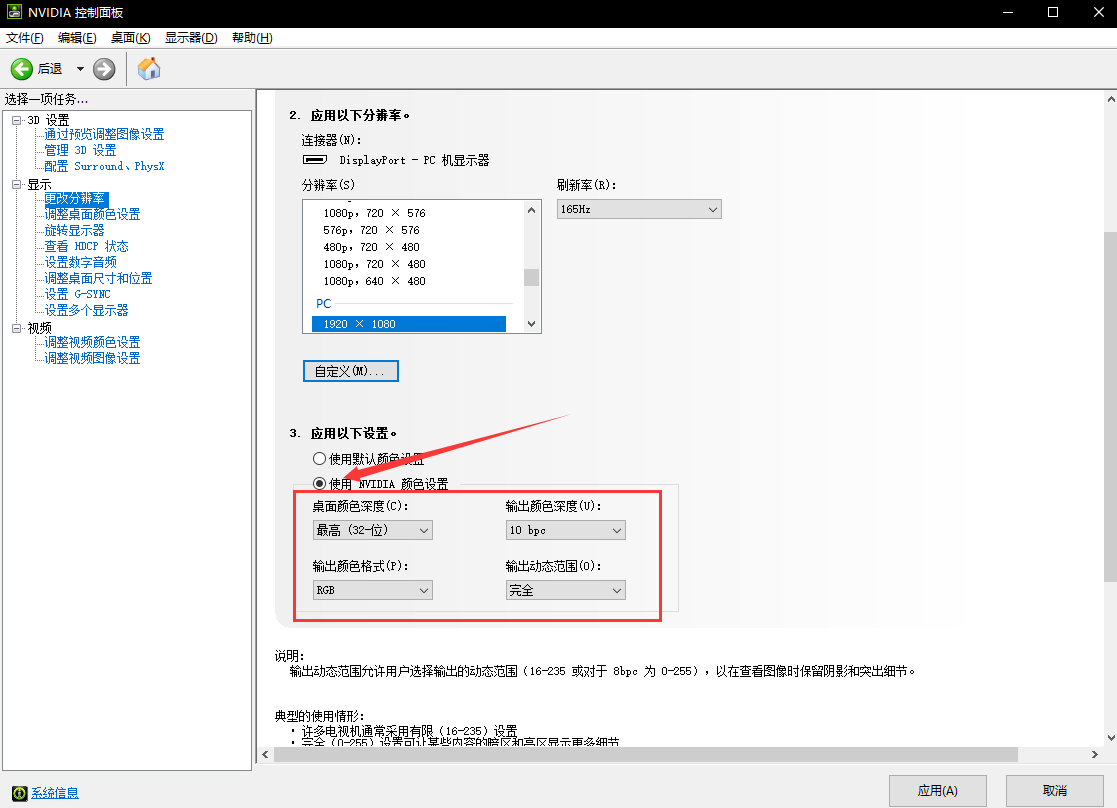Viewport: 1117px width, 808px height.
Task: Select 更改分辨率 in the tree
Action: coord(75,198)
